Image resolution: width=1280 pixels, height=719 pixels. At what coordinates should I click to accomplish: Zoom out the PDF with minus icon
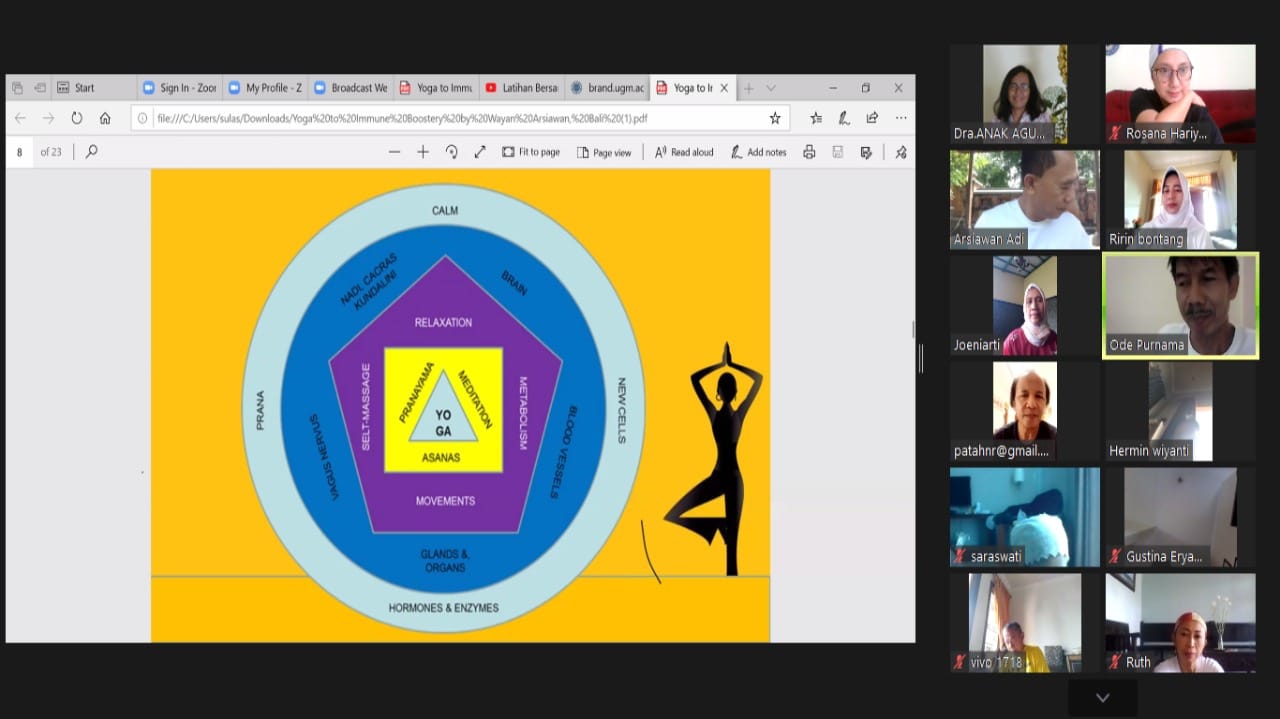click(x=394, y=152)
